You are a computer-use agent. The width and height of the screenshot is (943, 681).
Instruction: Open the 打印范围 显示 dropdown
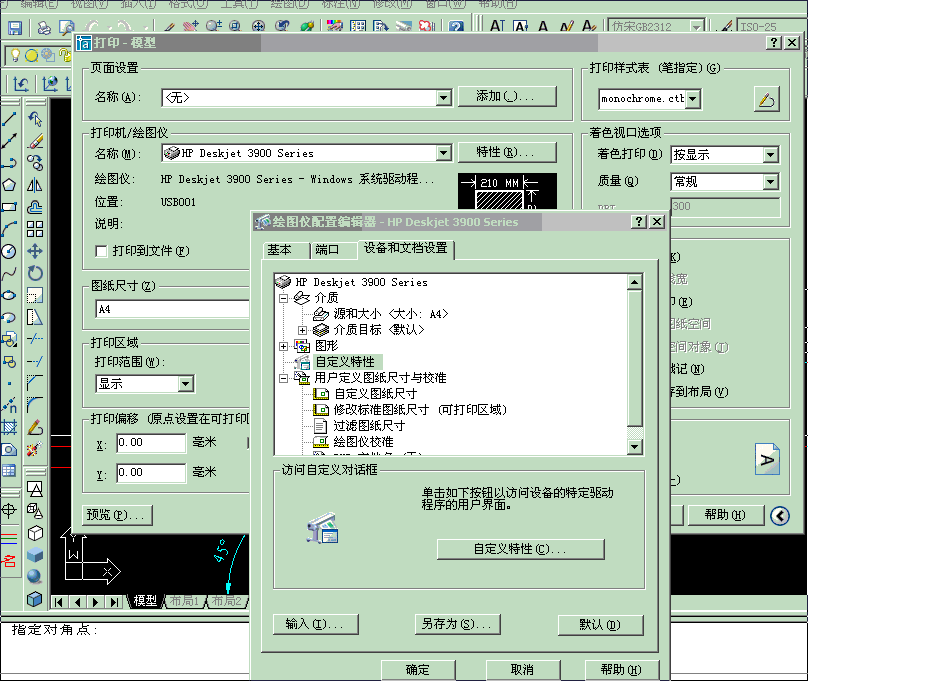pyautogui.click(x=185, y=384)
